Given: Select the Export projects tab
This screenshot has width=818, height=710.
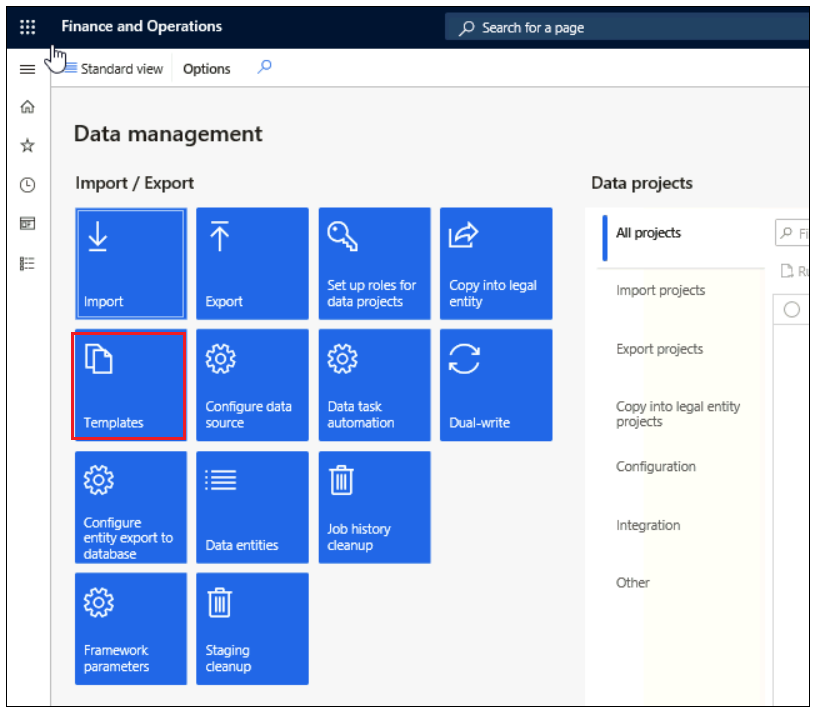Looking at the screenshot, I should pyautogui.click(x=659, y=349).
